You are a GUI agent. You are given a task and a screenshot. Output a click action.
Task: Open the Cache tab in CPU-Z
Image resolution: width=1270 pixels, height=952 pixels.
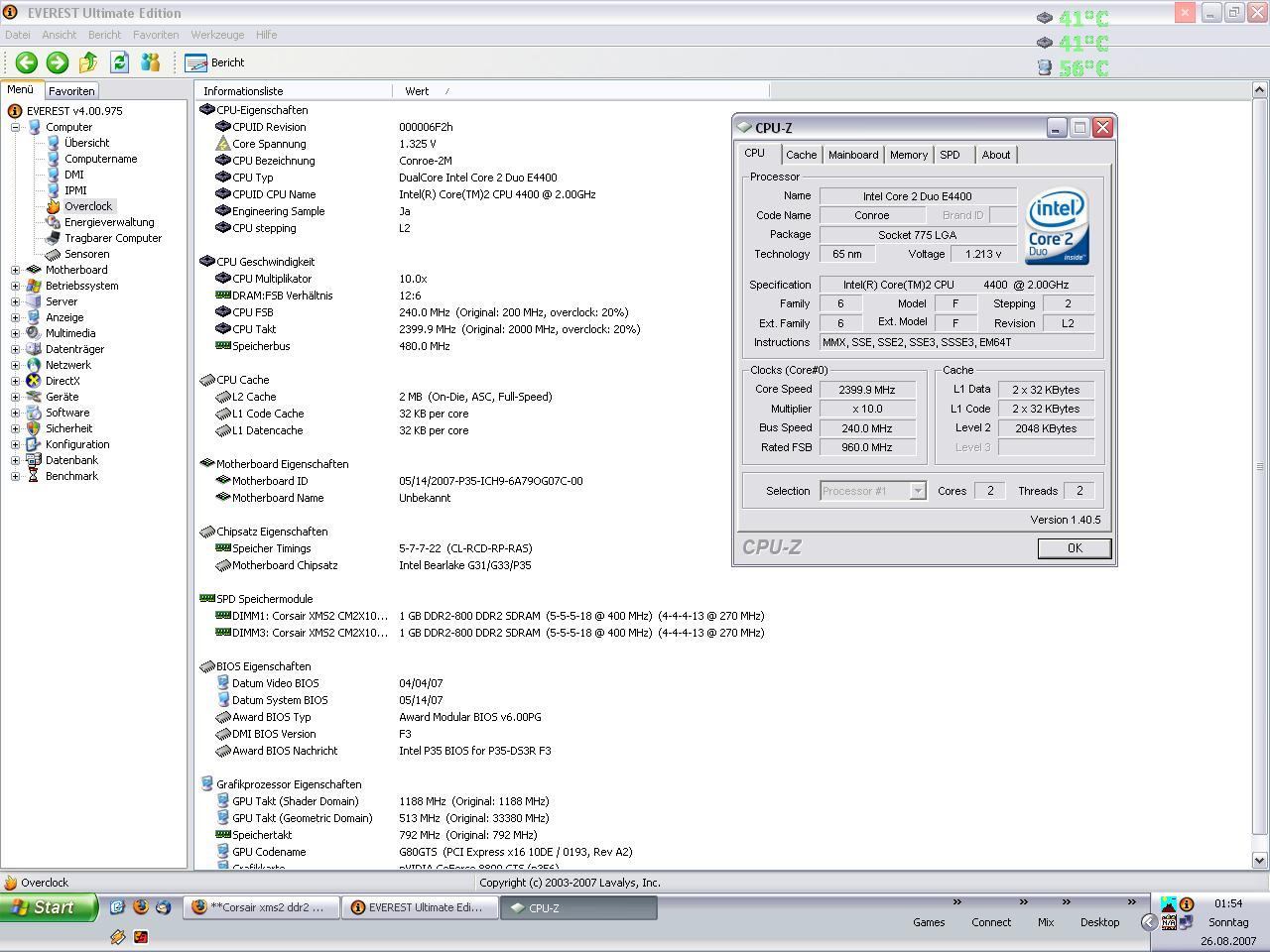(x=801, y=155)
